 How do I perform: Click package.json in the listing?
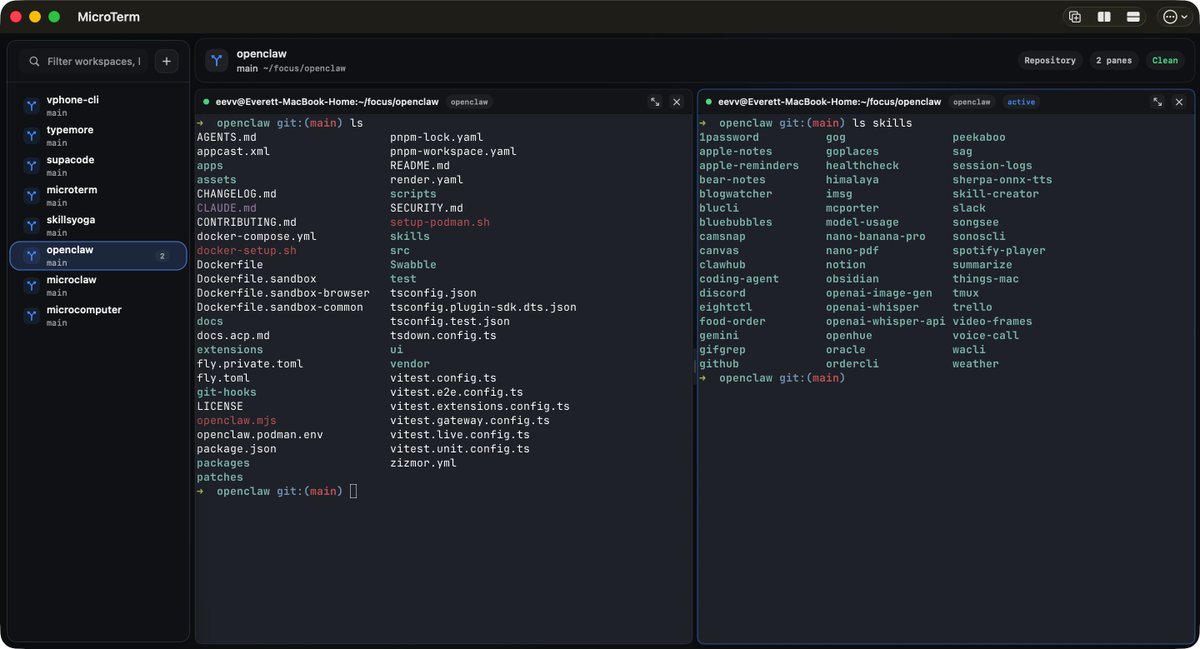pyautogui.click(x=237, y=449)
